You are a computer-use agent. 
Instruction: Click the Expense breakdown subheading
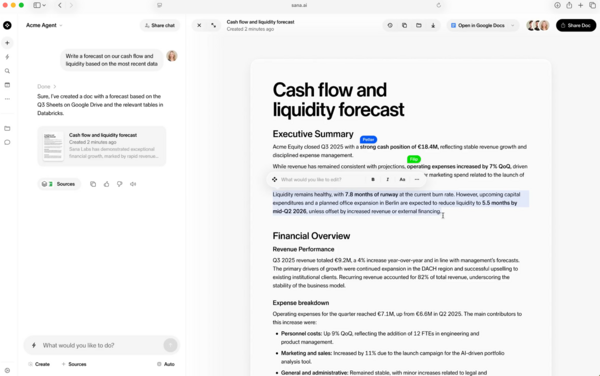pyautogui.click(x=301, y=303)
